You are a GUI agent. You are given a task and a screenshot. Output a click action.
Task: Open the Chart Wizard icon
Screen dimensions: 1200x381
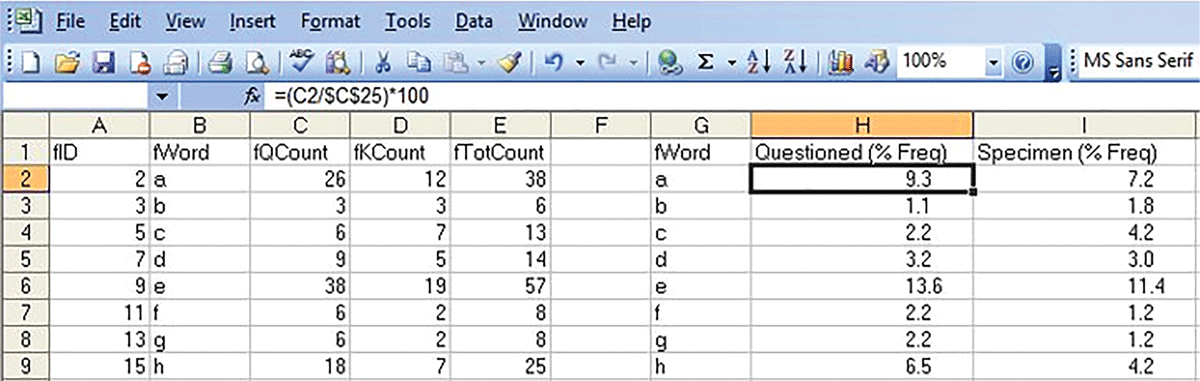click(x=842, y=63)
